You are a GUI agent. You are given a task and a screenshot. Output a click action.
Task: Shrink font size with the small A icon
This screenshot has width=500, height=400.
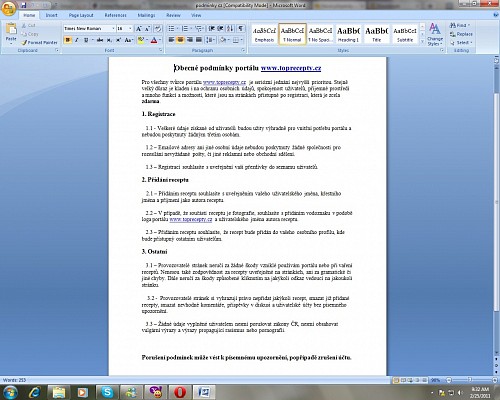(x=147, y=29)
